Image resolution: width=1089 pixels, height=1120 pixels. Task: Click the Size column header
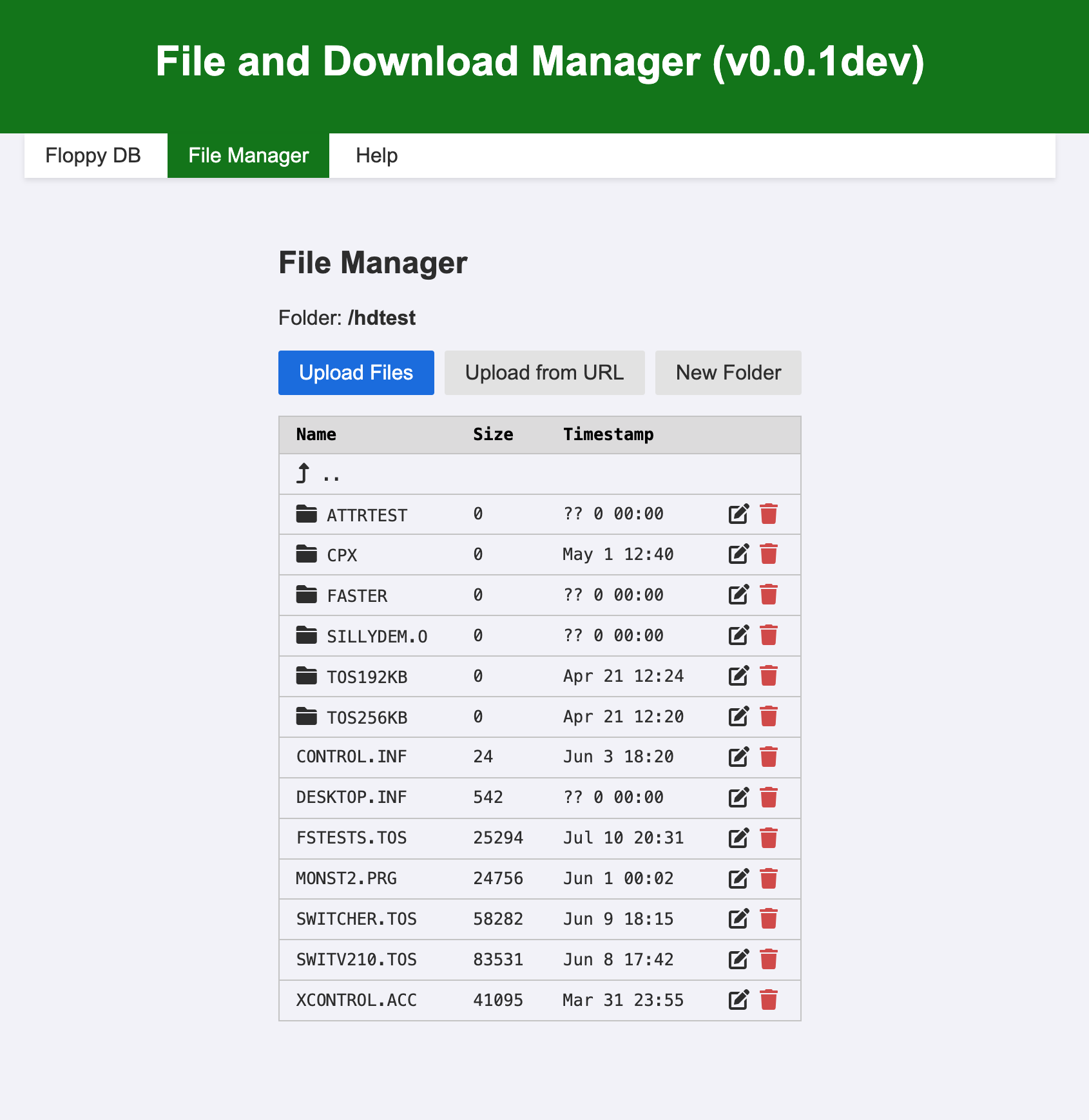tap(494, 434)
